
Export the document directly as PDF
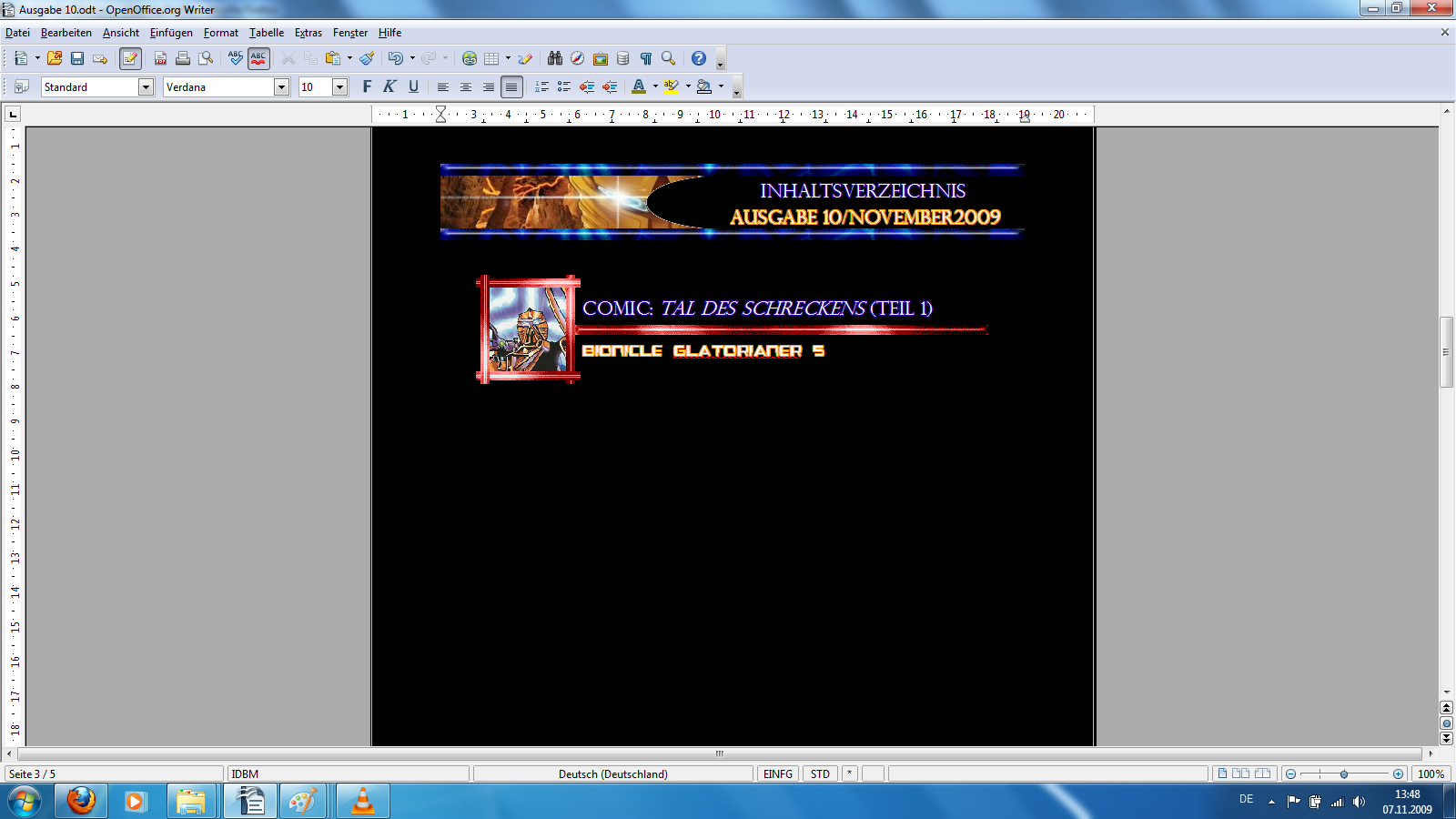pyautogui.click(x=159, y=59)
